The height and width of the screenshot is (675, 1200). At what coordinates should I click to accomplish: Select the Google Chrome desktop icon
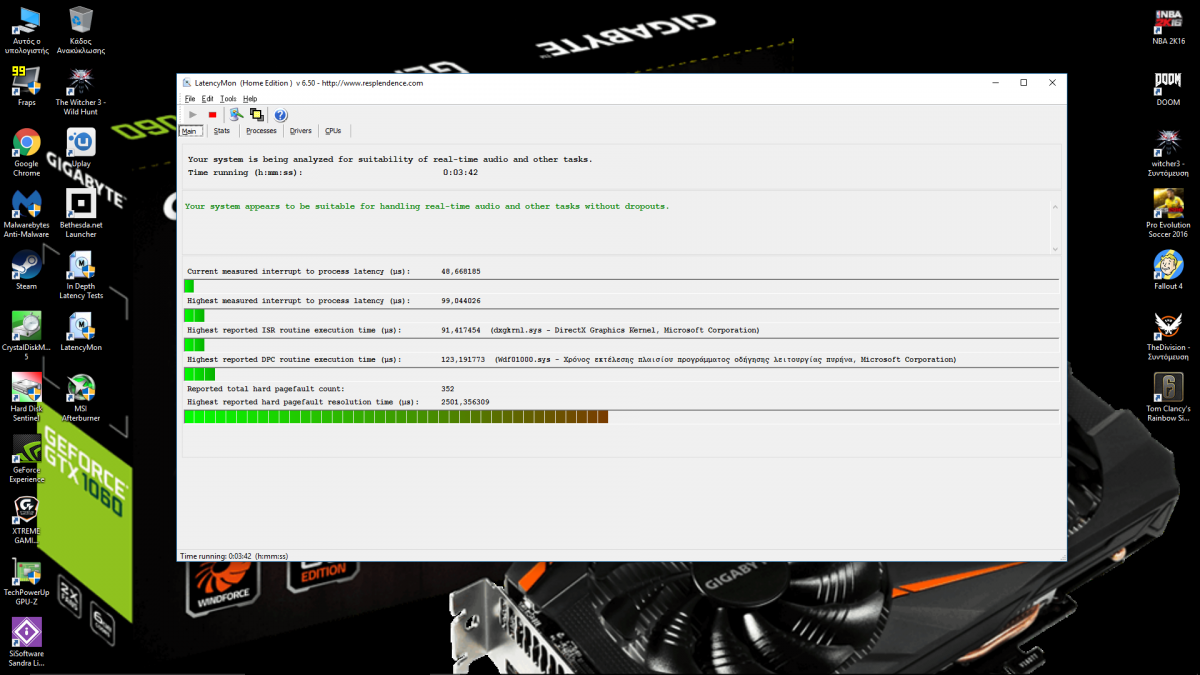[26, 153]
